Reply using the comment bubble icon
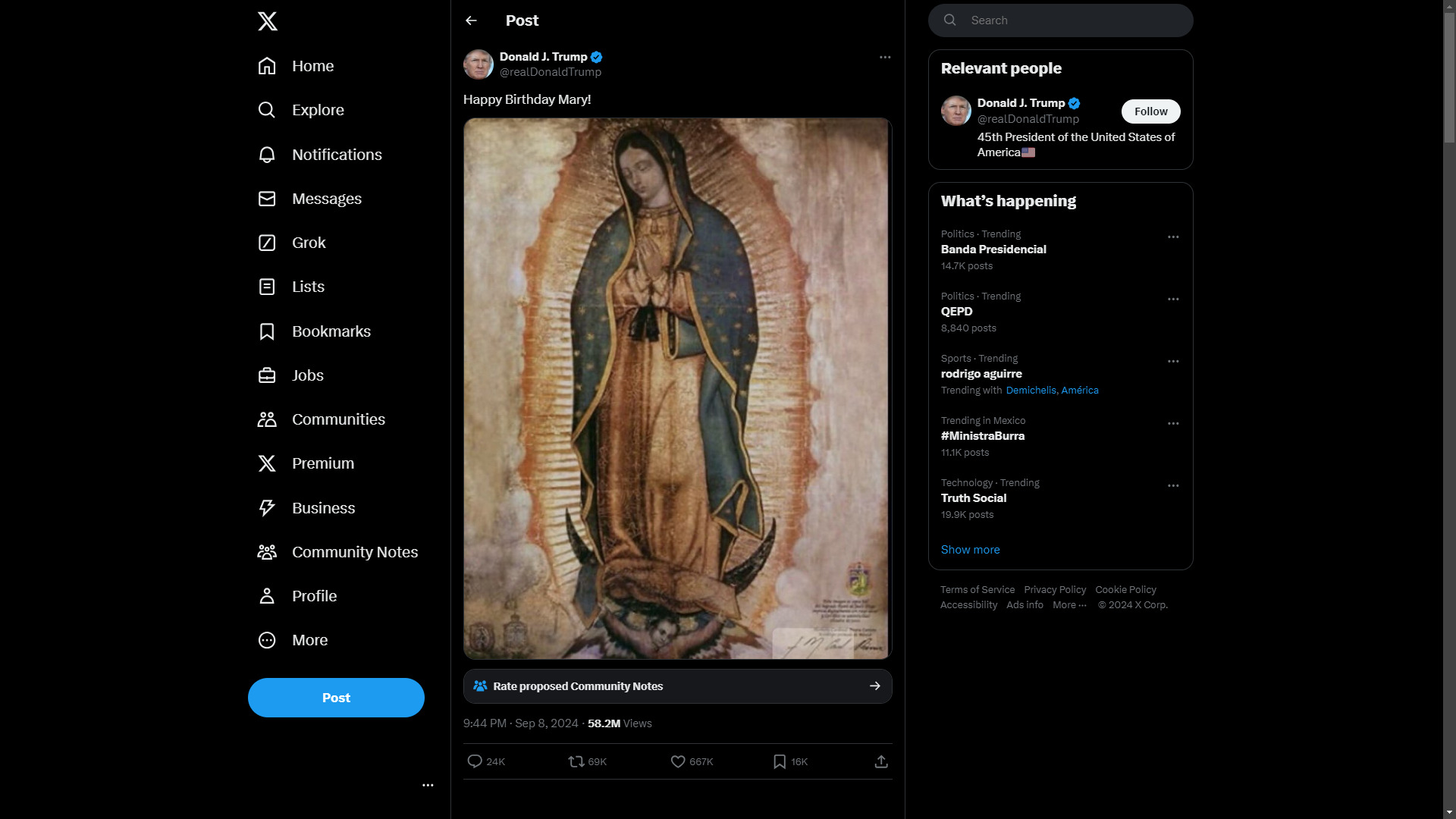Viewport: 1456px width, 819px height. coord(475,761)
